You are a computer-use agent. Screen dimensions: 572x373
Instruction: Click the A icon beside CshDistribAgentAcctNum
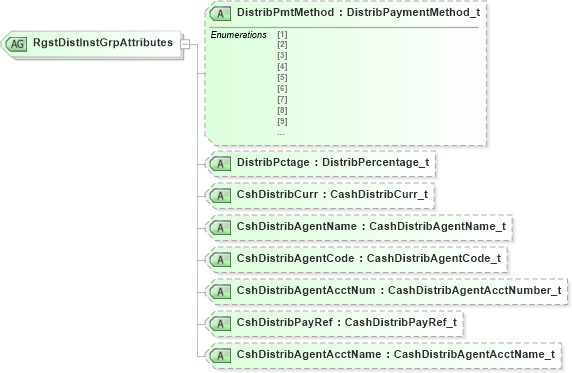220,292
